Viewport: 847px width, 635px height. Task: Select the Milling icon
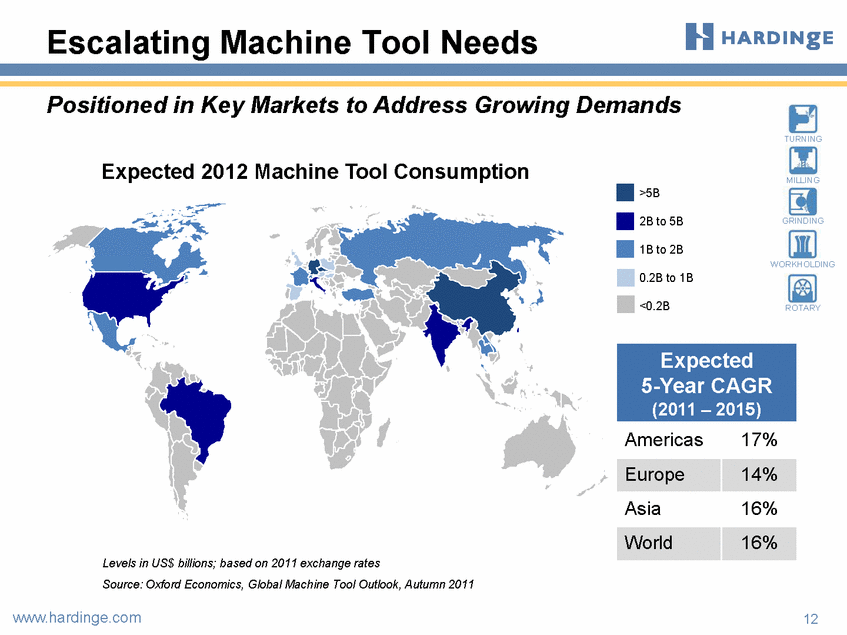click(x=803, y=160)
